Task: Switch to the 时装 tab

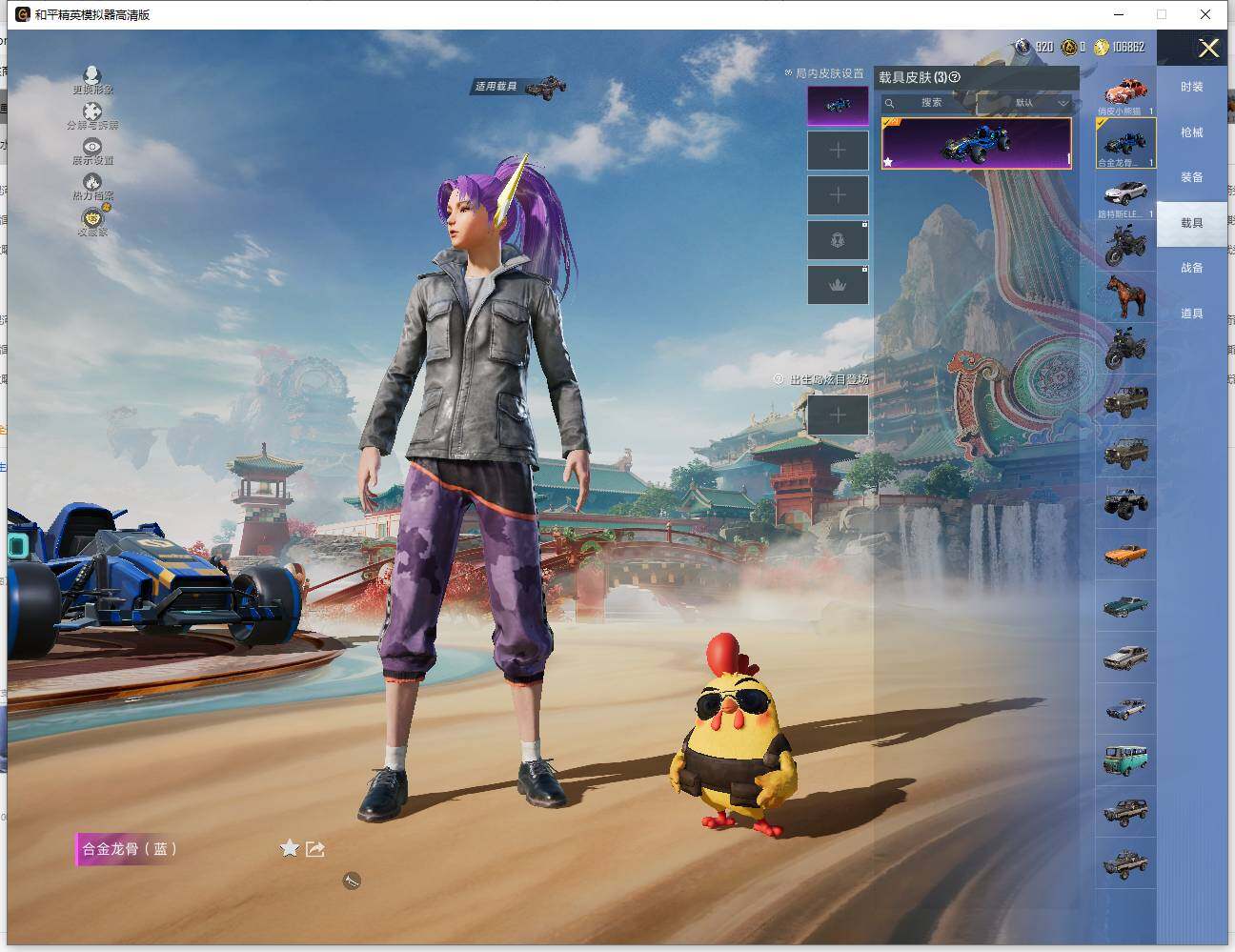Action: (1191, 87)
